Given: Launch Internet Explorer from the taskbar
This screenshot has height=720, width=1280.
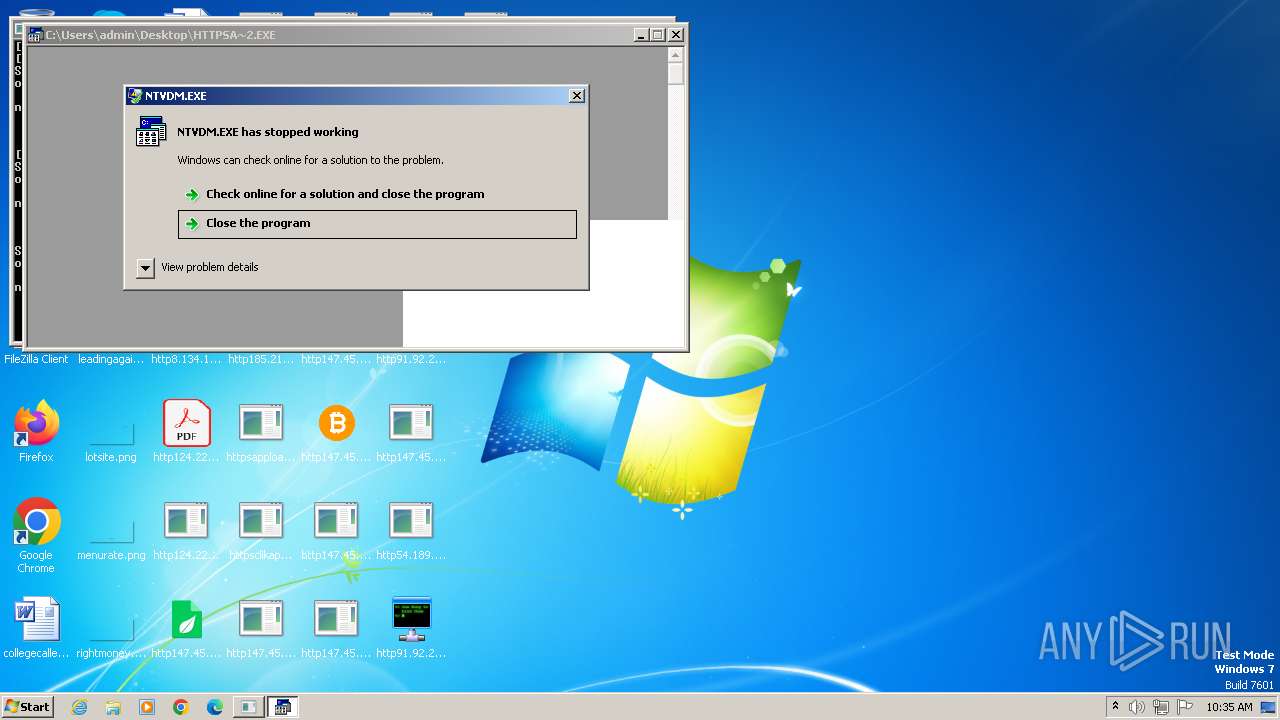Looking at the screenshot, I should 79,707.
